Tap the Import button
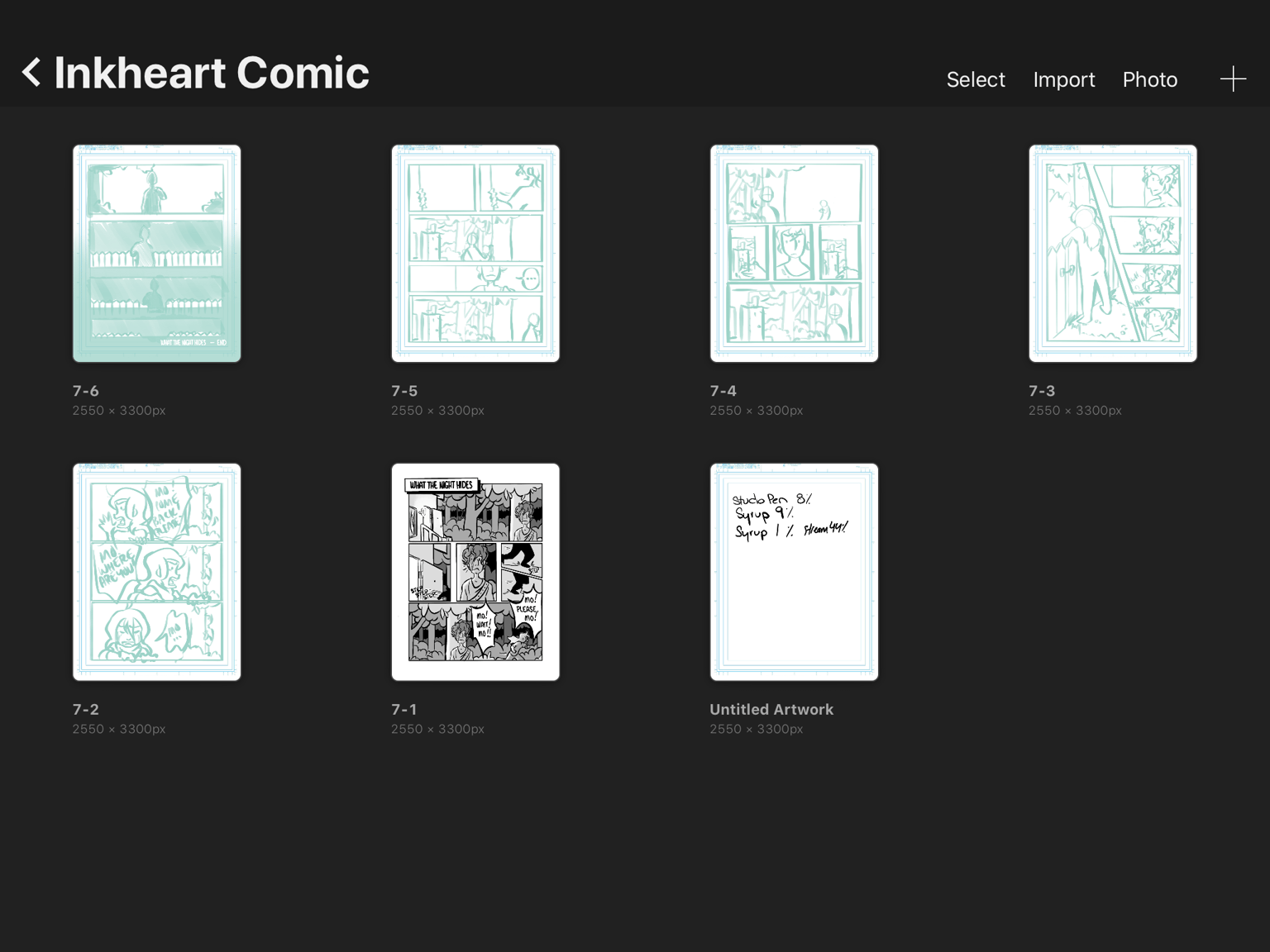The image size is (1270, 952). pos(1063,79)
